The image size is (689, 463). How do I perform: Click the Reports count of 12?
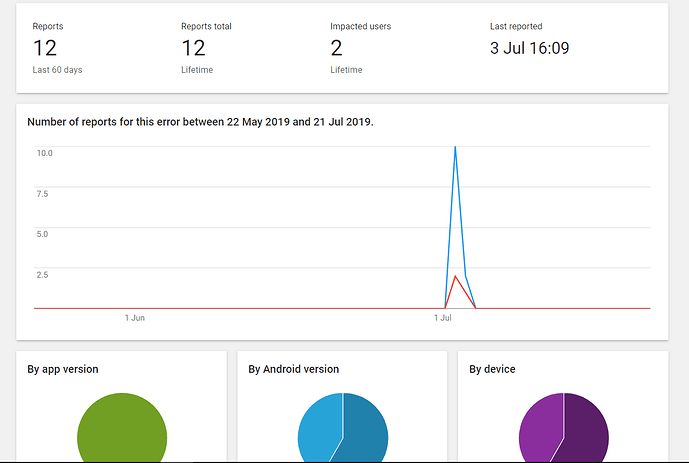[x=45, y=48]
